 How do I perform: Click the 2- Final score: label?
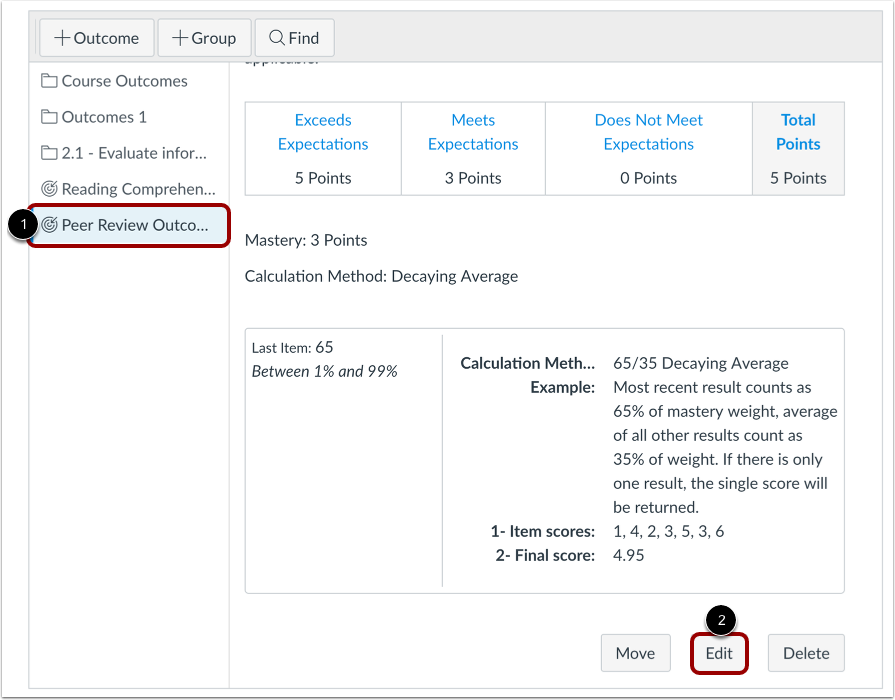click(545, 556)
